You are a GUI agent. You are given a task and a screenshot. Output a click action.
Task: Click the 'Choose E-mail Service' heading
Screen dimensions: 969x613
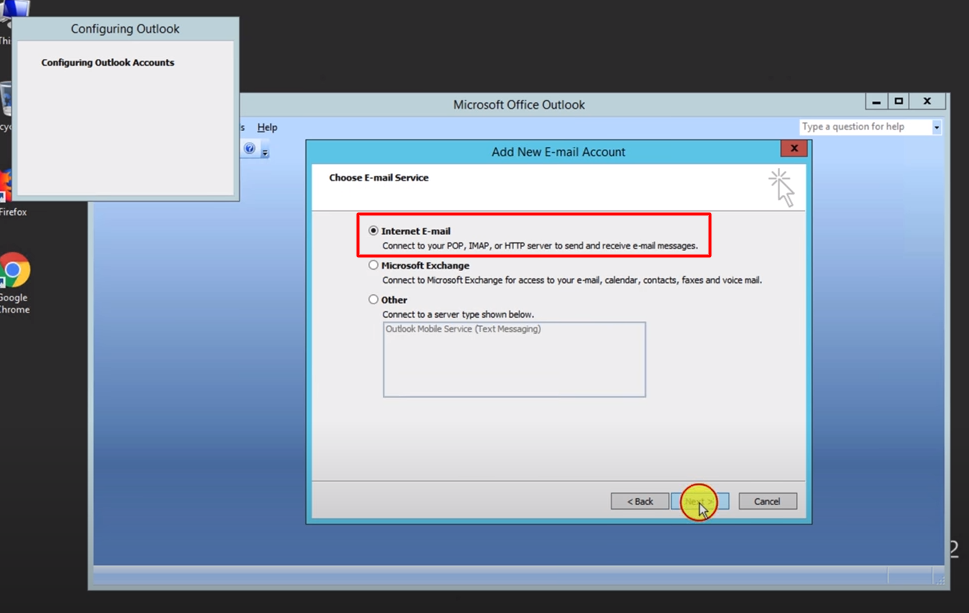point(379,177)
